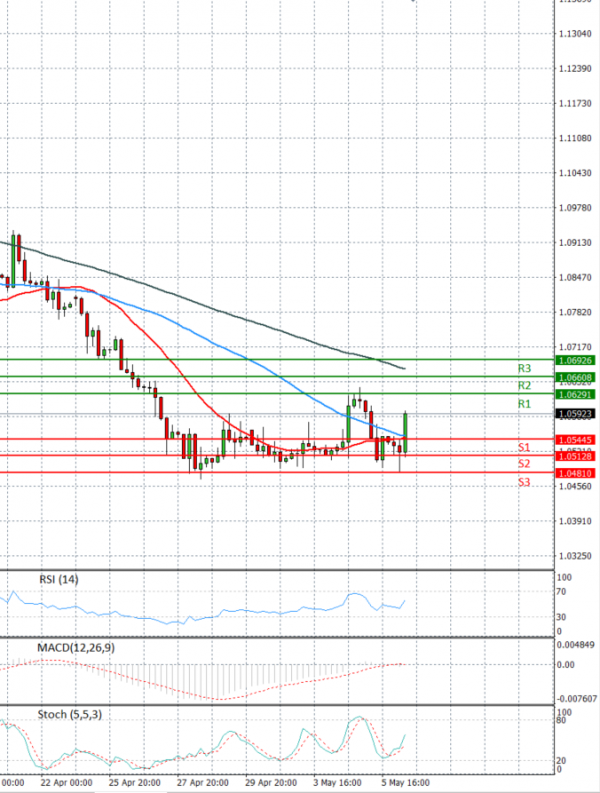Screen dimensions: 600x793
Task: Click the 25 Apr 20:00 time label
Action: pyautogui.click(x=135, y=783)
